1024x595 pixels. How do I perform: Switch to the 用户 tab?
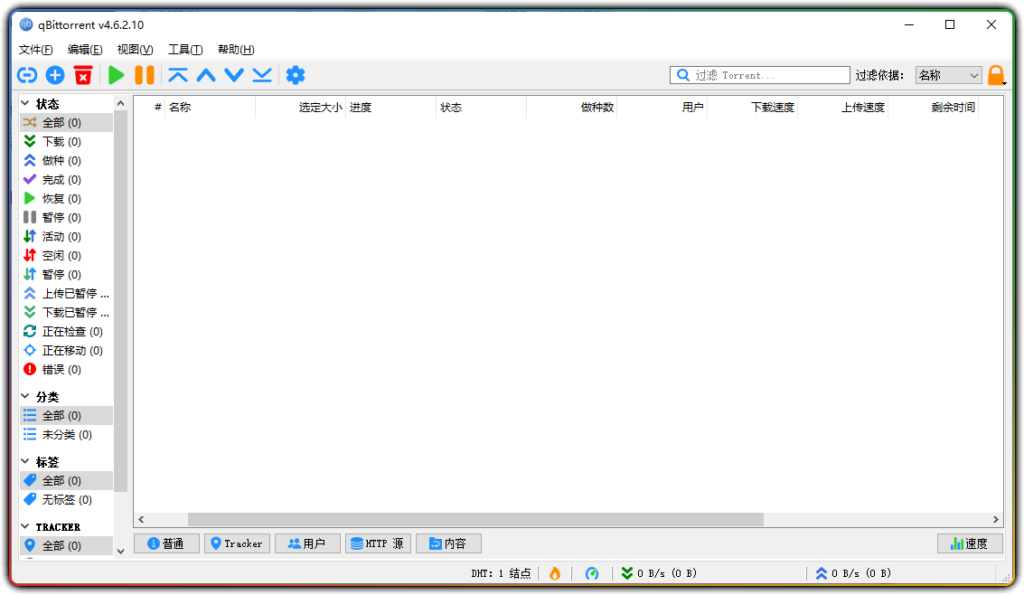308,543
